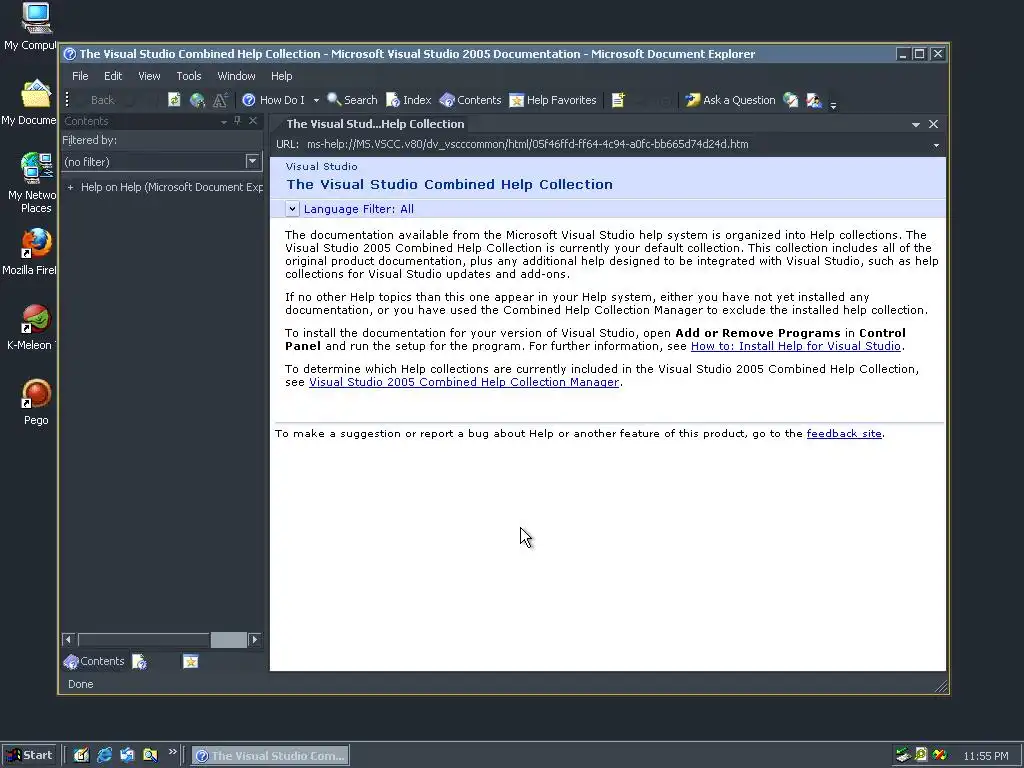Viewport: 1024px width, 768px height.
Task: Click The Visual Studio Com... taskbar button
Action: (x=270, y=756)
